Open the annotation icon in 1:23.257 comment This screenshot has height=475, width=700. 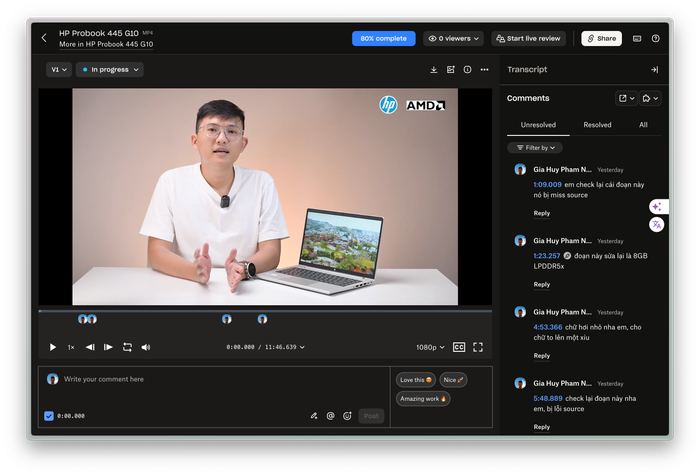tap(567, 256)
